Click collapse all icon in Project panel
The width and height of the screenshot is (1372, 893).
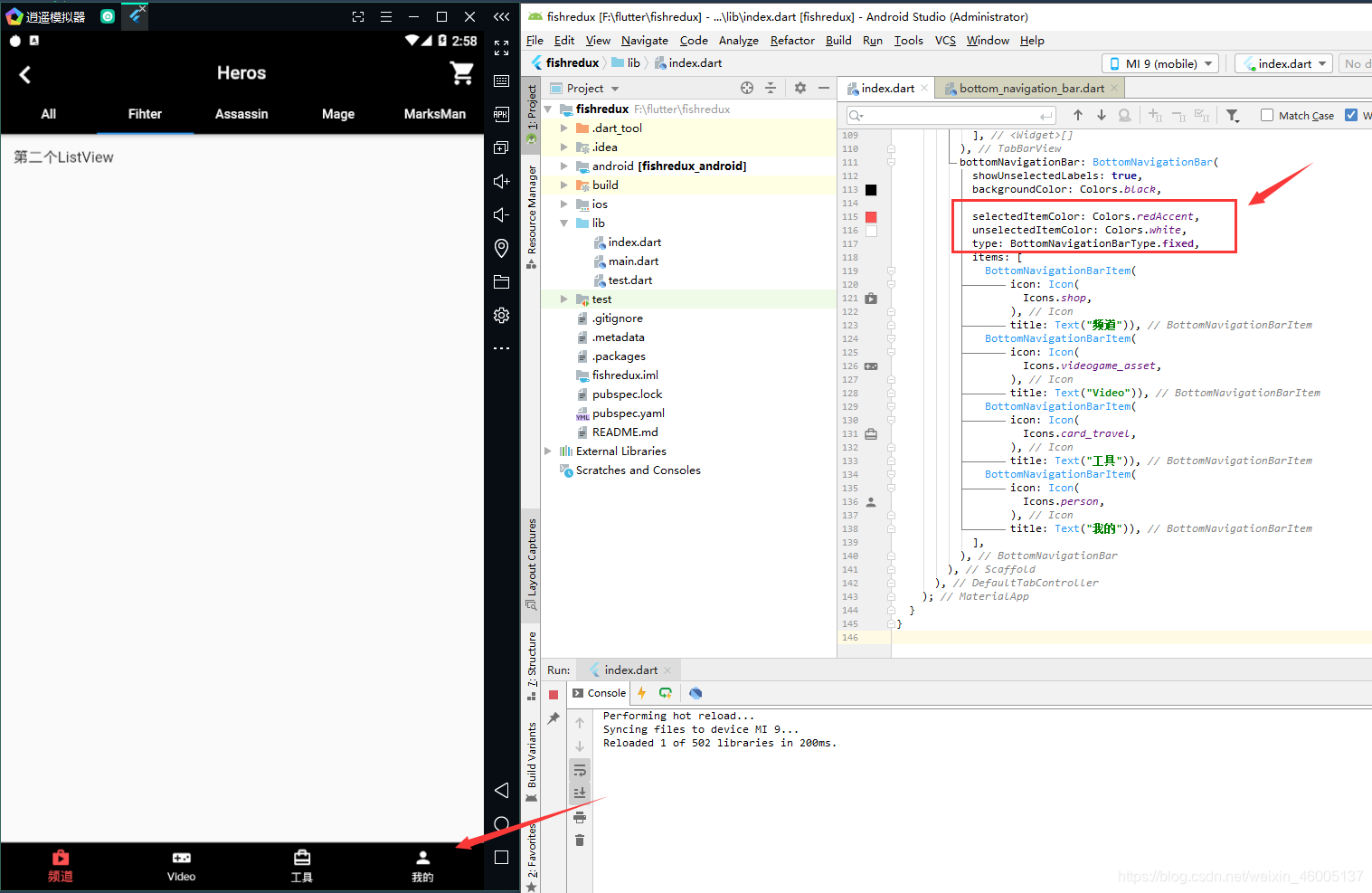coord(771,88)
